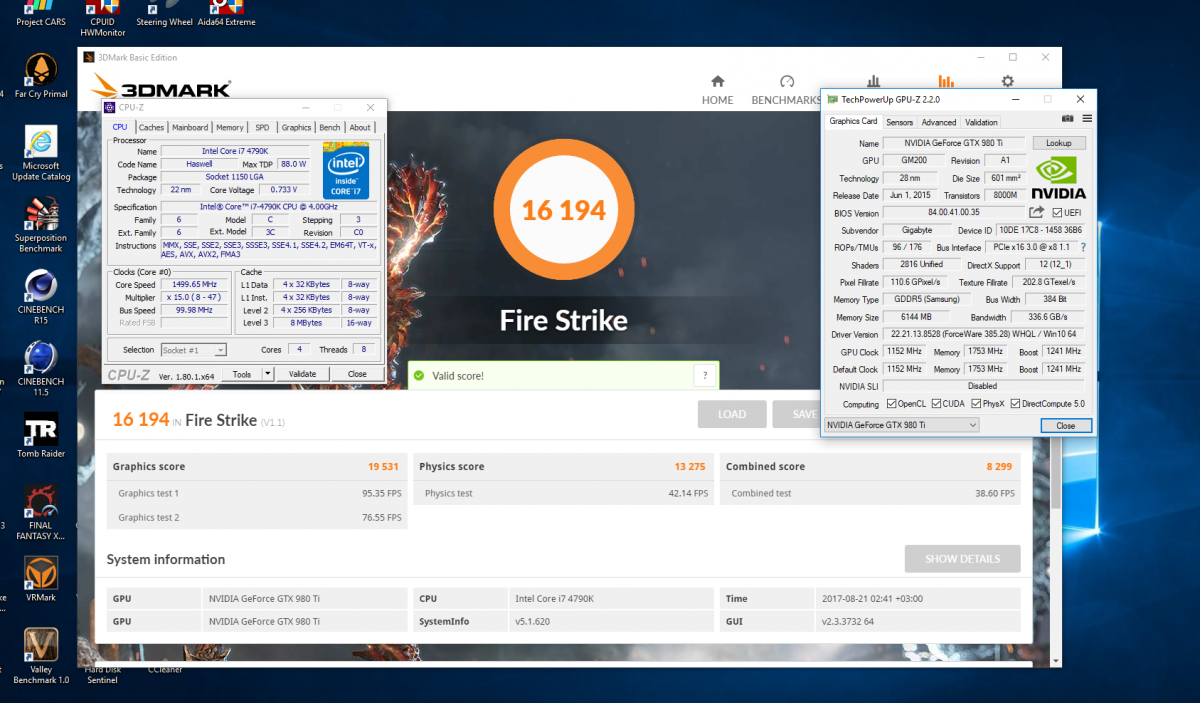1200x703 pixels.
Task: Launch Tomb Raider desktop shortcut
Action: coord(41,436)
